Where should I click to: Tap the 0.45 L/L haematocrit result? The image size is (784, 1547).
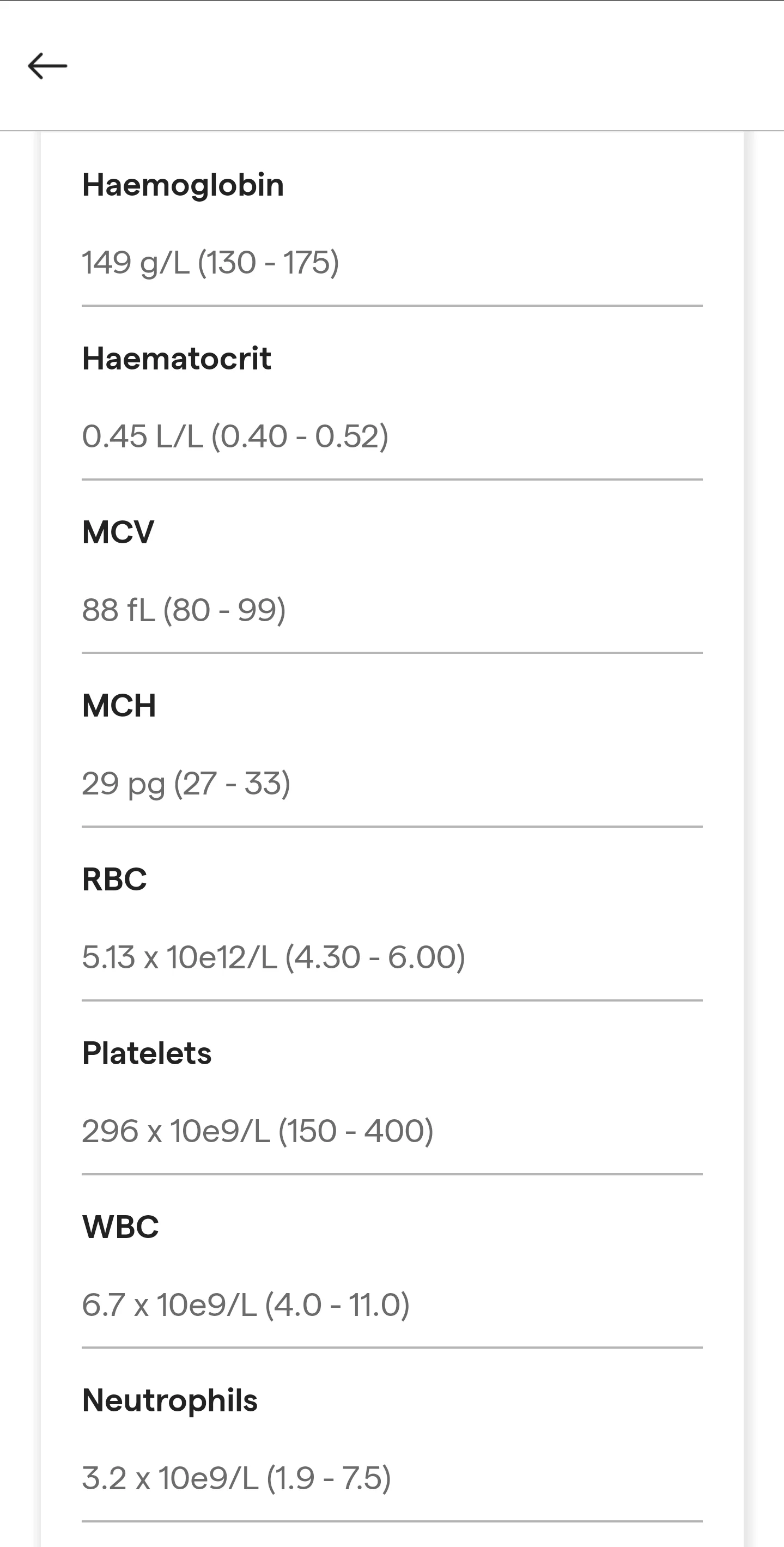[235, 436]
